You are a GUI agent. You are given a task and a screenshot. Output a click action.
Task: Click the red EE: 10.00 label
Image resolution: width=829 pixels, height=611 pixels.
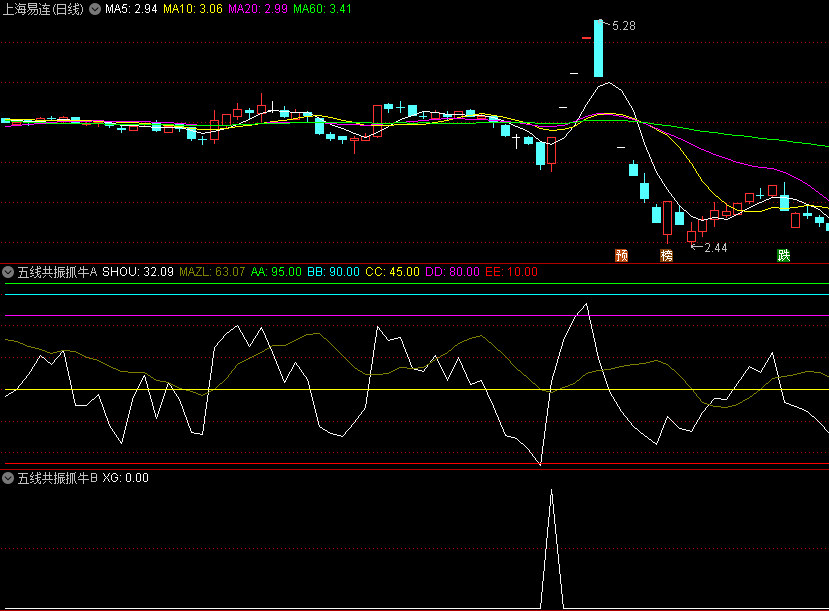click(x=511, y=271)
